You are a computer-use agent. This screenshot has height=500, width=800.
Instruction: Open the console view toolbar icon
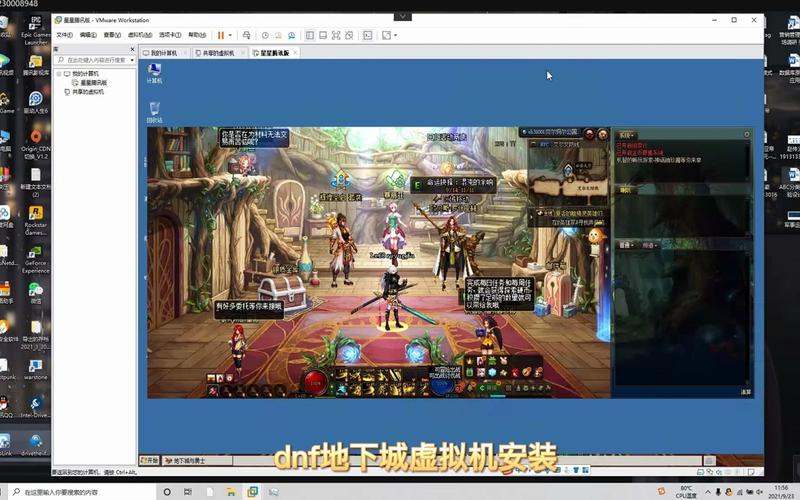(367, 35)
